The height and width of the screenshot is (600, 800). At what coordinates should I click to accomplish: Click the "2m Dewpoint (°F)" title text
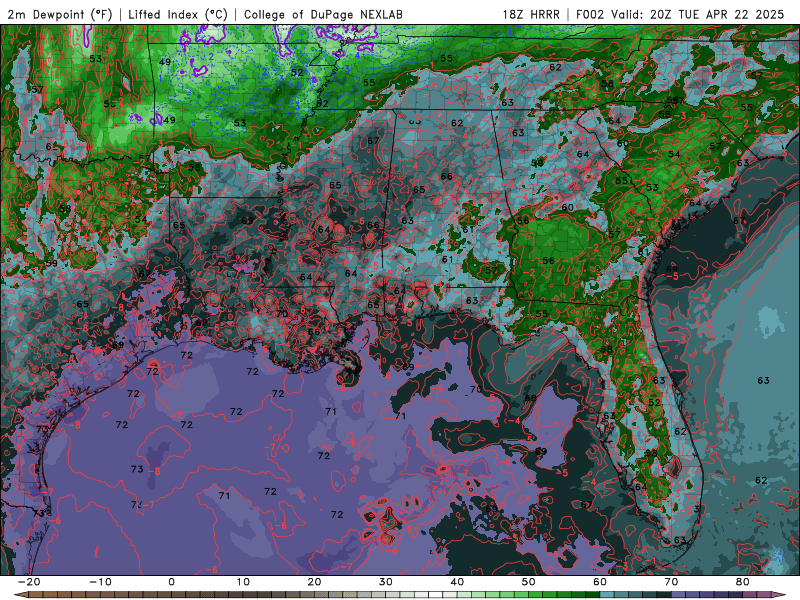[60, 14]
